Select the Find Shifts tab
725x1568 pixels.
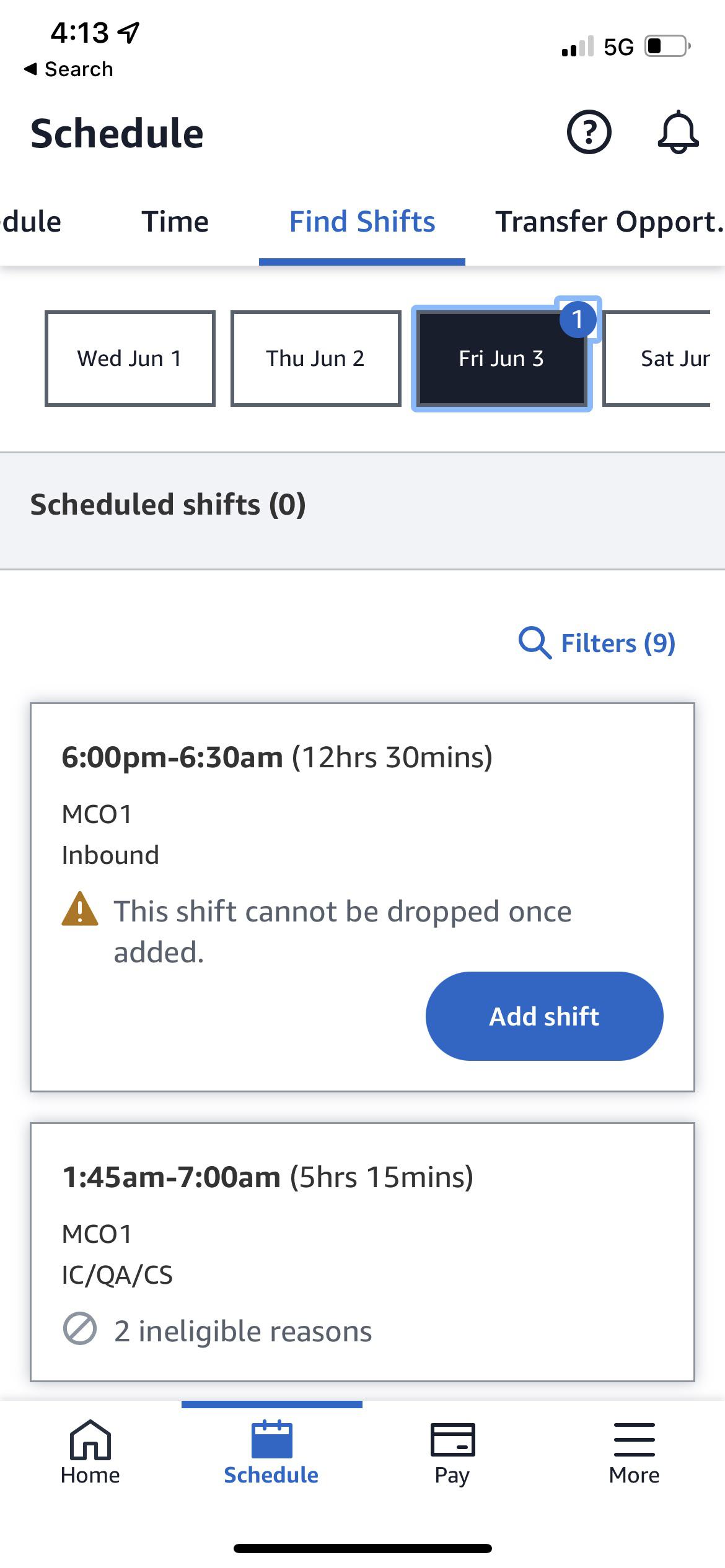[362, 221]
